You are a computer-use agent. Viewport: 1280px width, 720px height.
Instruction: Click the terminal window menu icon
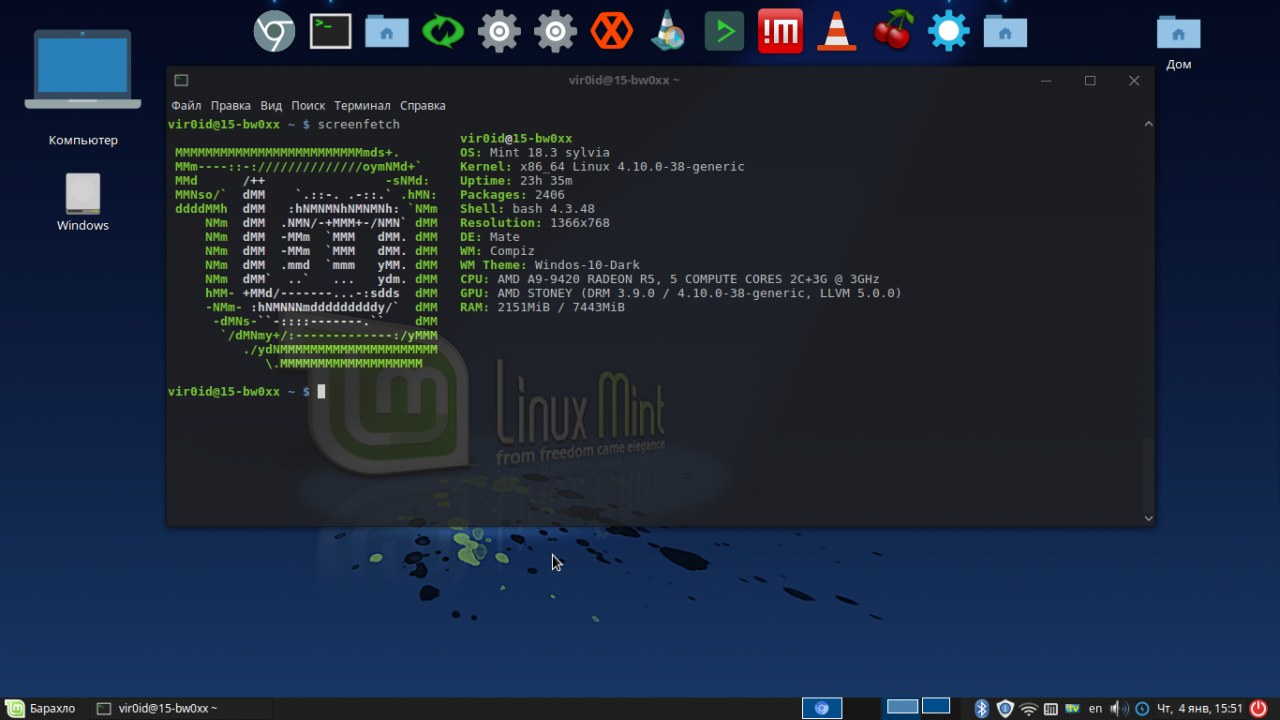point(181,81)
